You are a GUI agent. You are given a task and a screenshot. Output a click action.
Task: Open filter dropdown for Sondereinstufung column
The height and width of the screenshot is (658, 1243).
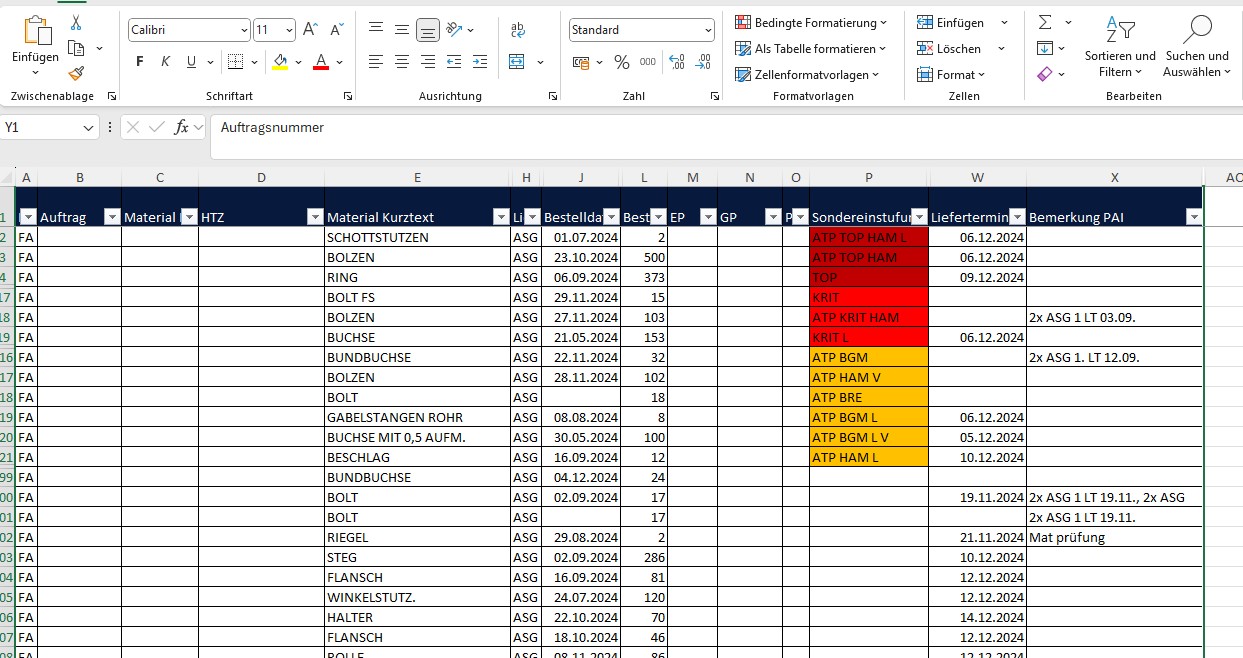(919, 217)
